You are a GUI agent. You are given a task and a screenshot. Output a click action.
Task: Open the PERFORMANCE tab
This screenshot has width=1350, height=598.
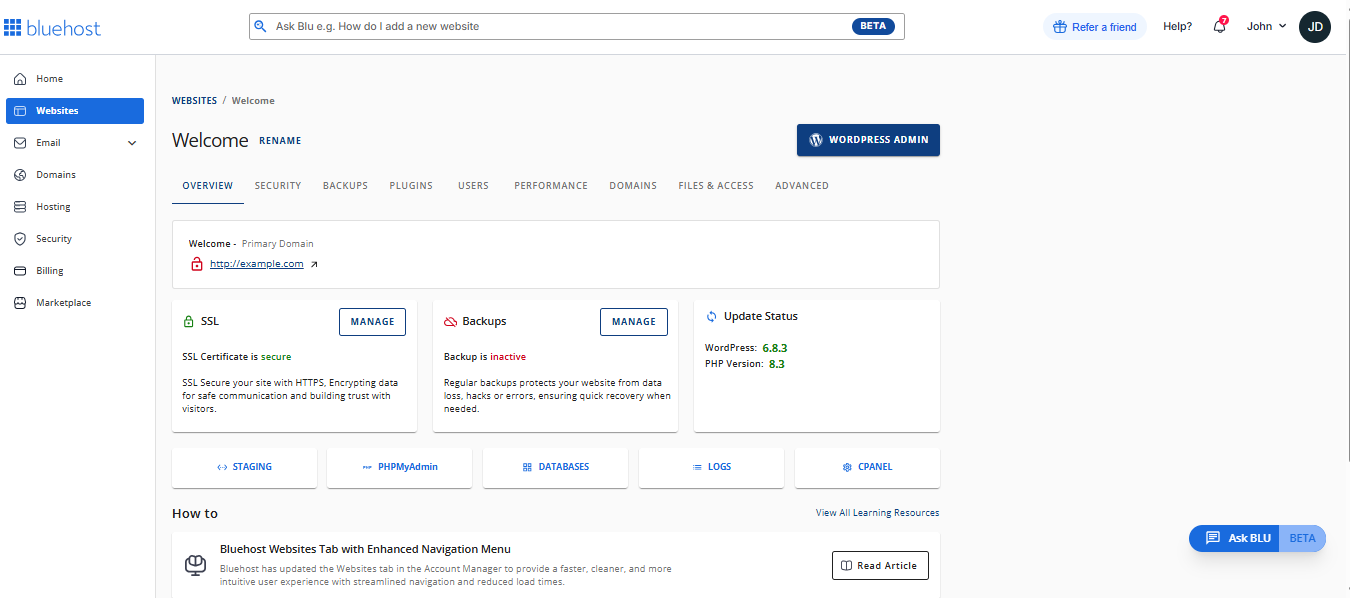[550, 185]
